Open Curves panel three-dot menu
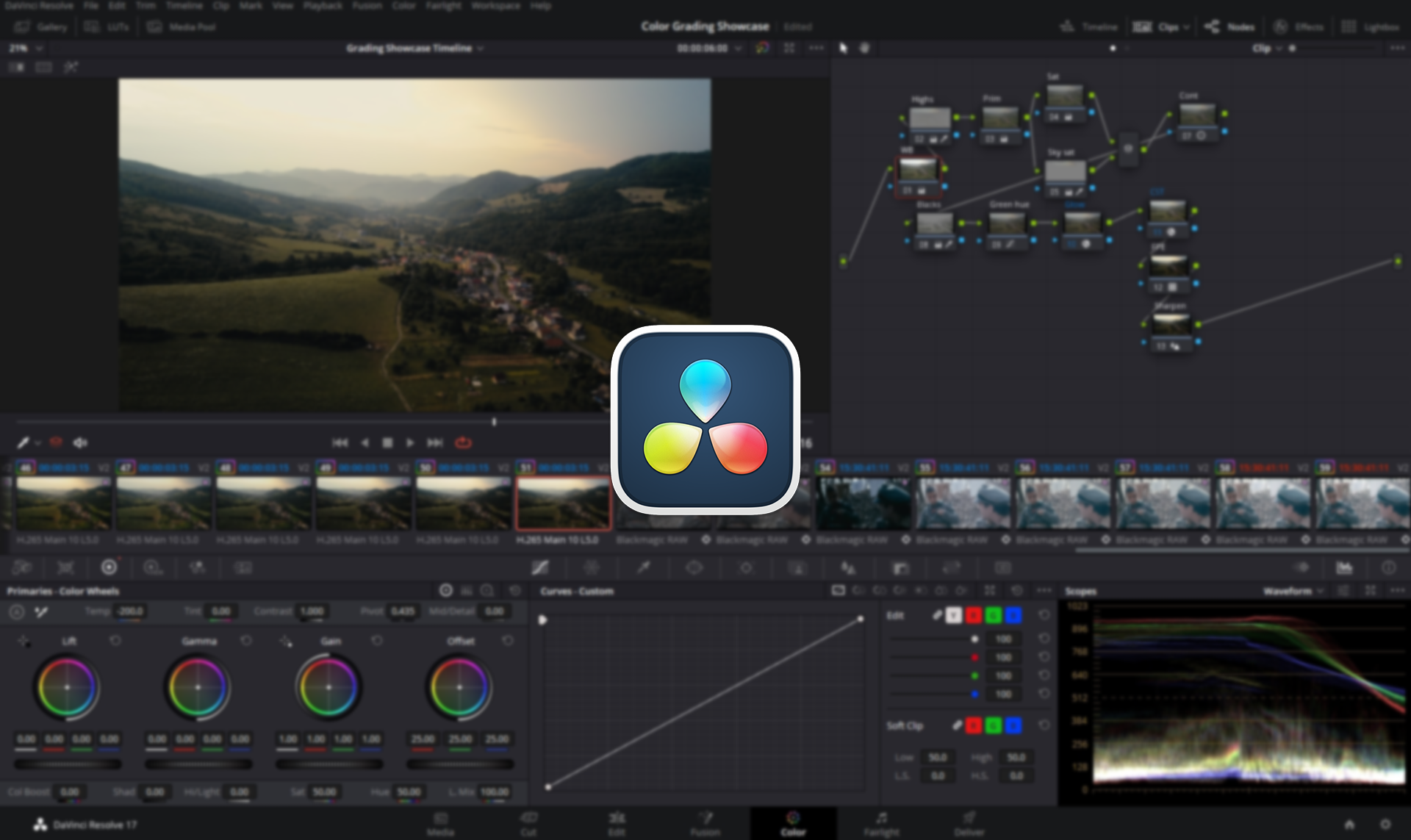 (1044, 590)
